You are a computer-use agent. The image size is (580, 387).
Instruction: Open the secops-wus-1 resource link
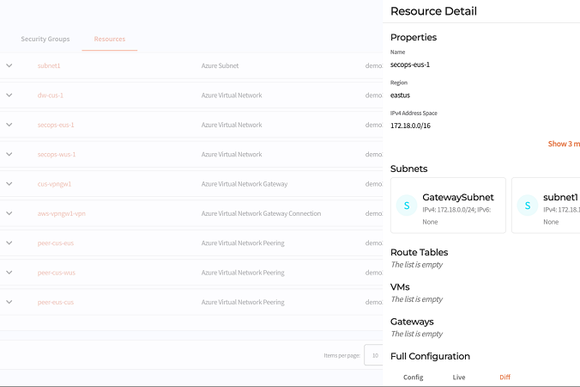click(x=56, y=154)
